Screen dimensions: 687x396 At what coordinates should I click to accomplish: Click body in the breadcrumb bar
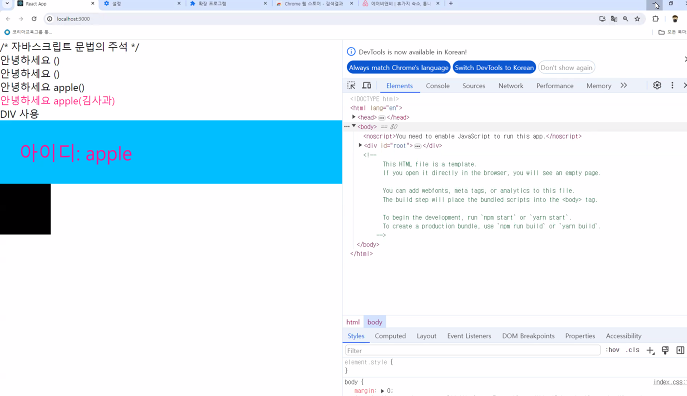tap(375, 322)
